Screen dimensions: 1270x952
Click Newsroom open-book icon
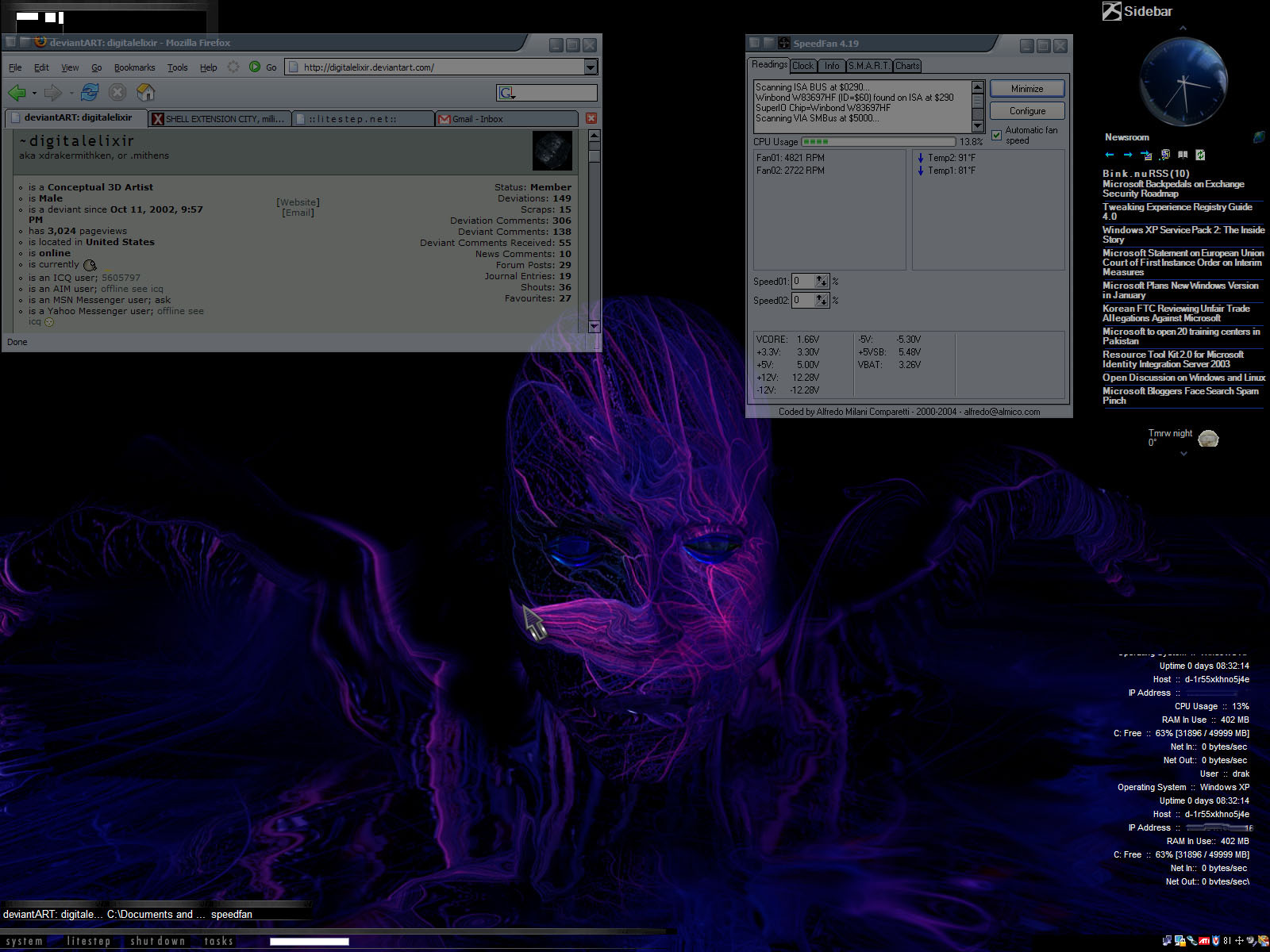(x=1183, y=155)
